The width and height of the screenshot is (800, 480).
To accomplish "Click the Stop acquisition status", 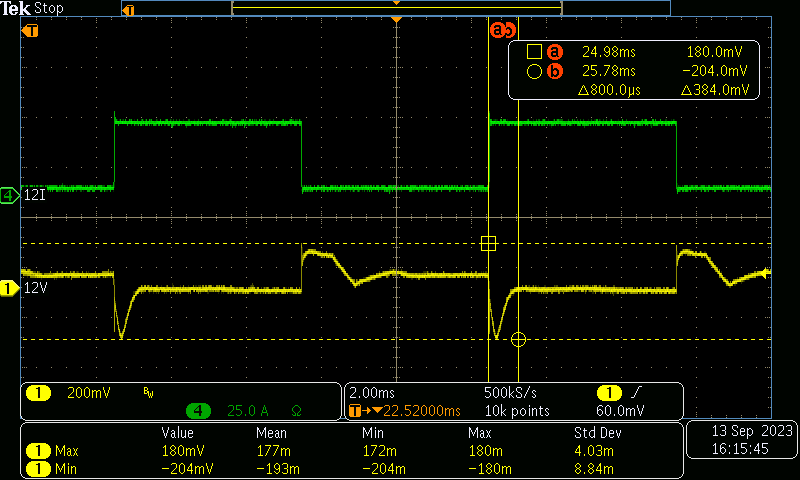I will pos(48,8).
